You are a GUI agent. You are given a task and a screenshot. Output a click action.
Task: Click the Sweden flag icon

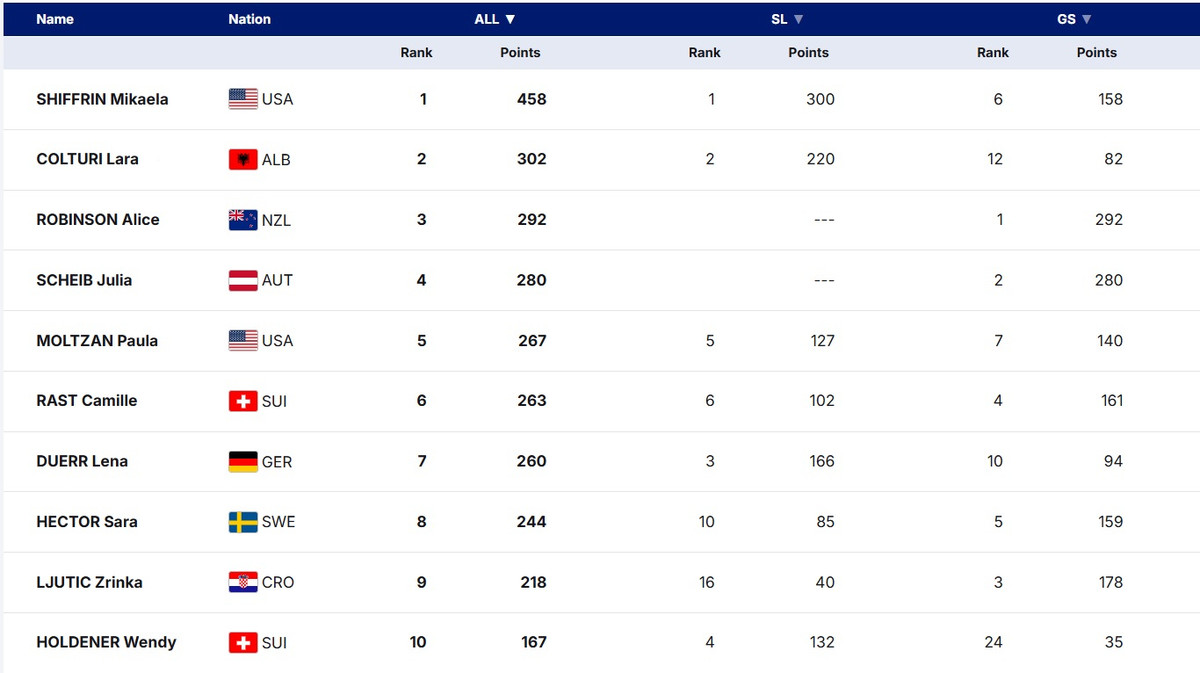click(243, 522)
